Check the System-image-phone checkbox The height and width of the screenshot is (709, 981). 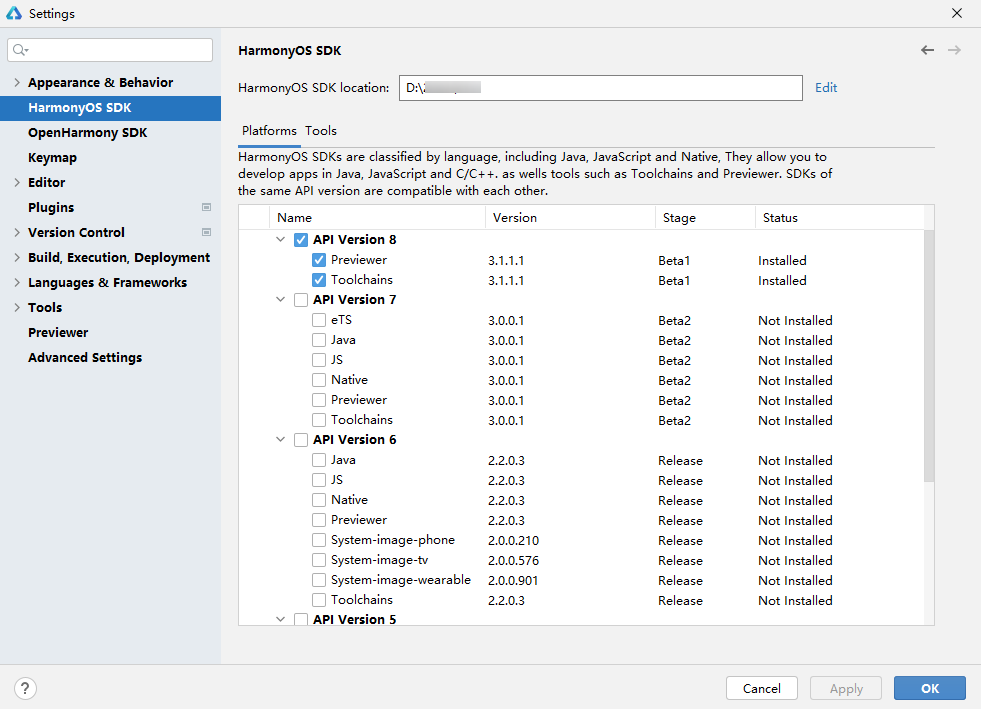point(319,540)
